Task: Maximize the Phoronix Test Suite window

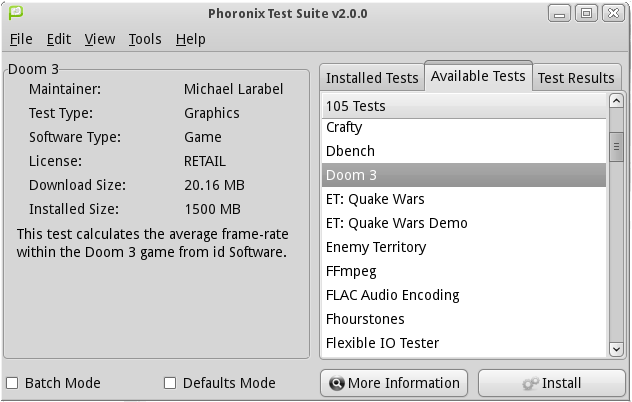Action: click(x=586, y=13)
